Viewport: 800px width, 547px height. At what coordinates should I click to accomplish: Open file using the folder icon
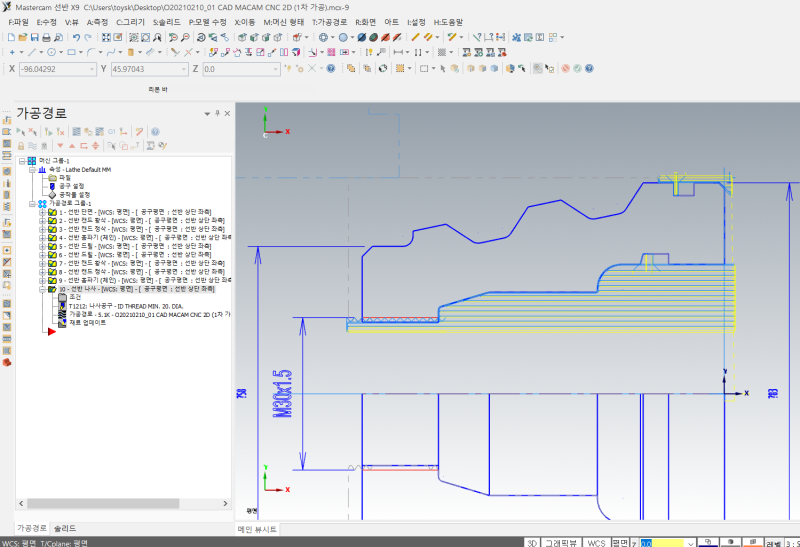(x=21, y=37)
